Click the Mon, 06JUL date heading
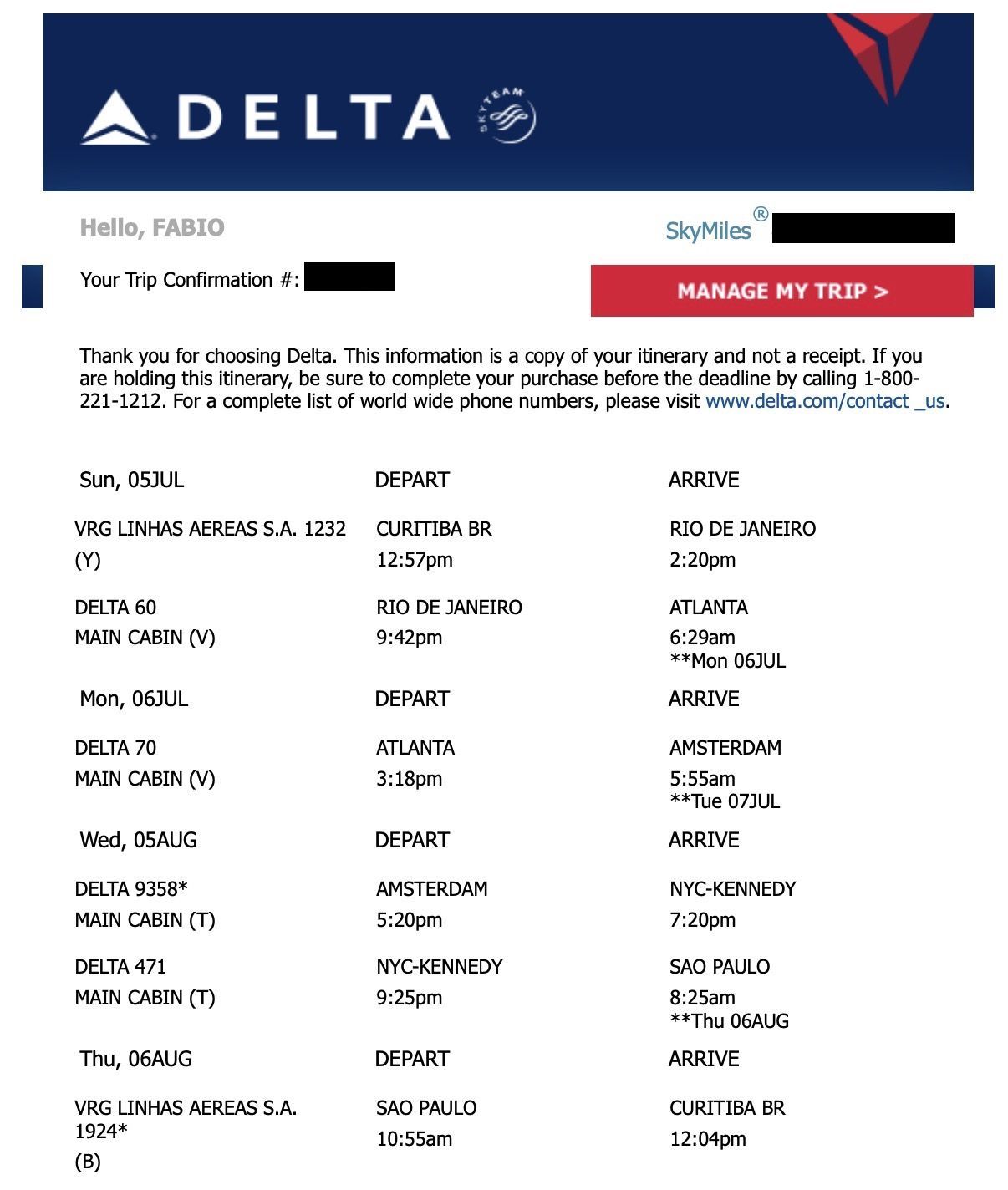 (134, 699)
